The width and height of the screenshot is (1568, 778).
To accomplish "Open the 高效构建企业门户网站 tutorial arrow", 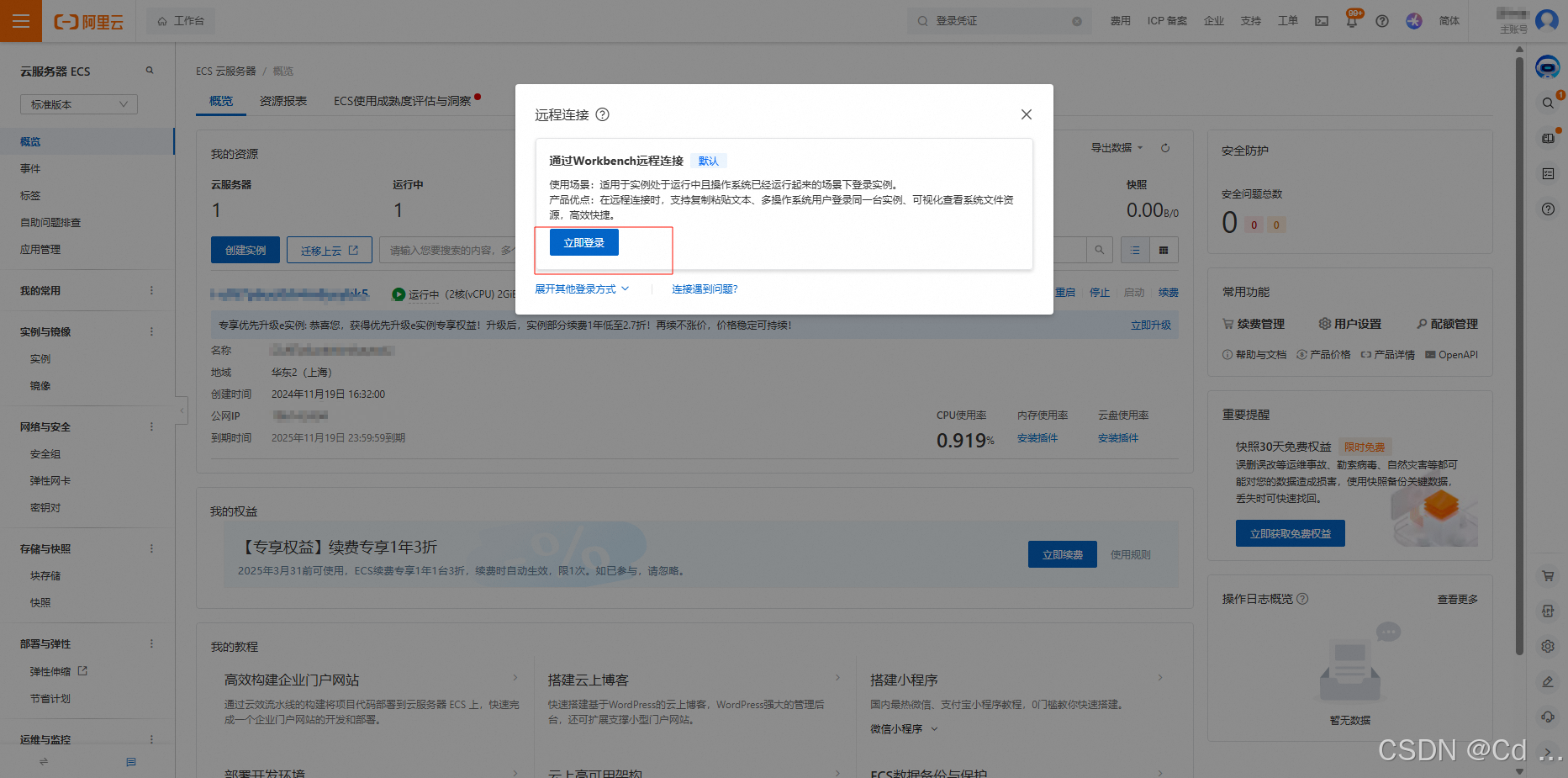I will 515,678.
